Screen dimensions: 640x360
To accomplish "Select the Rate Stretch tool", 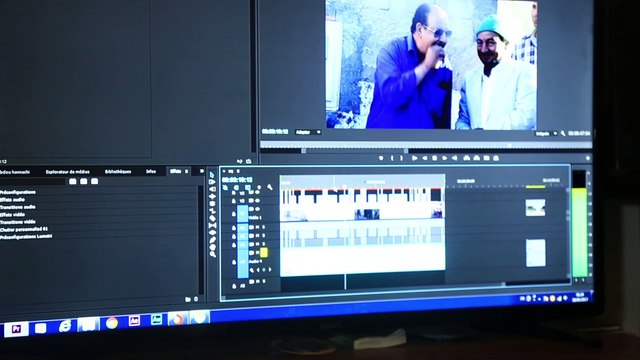I will 212,211.
